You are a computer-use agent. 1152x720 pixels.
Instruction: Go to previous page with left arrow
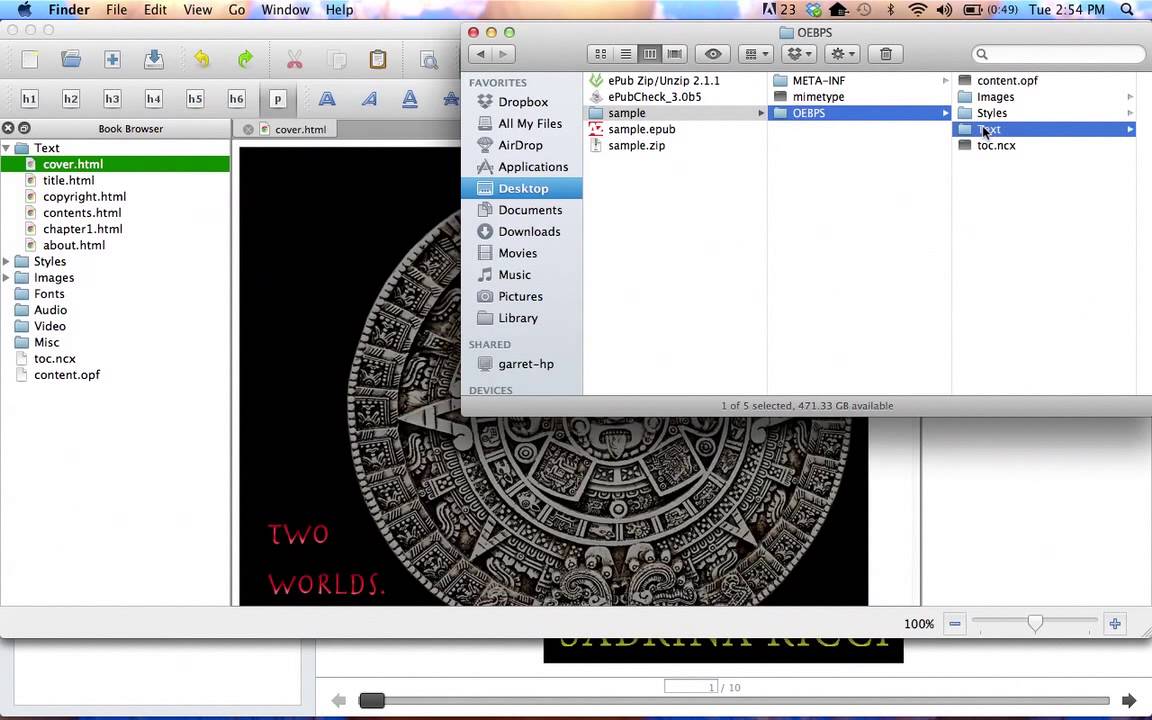[339, 701]
